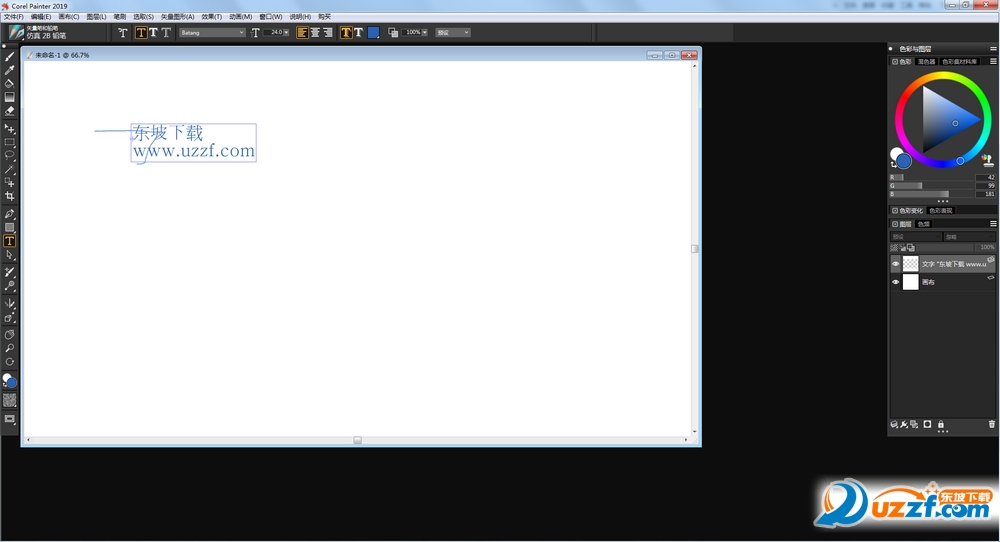Enable the highlighted text-only style button
This screenshot has height=542, width=1000.
[141, 33]
